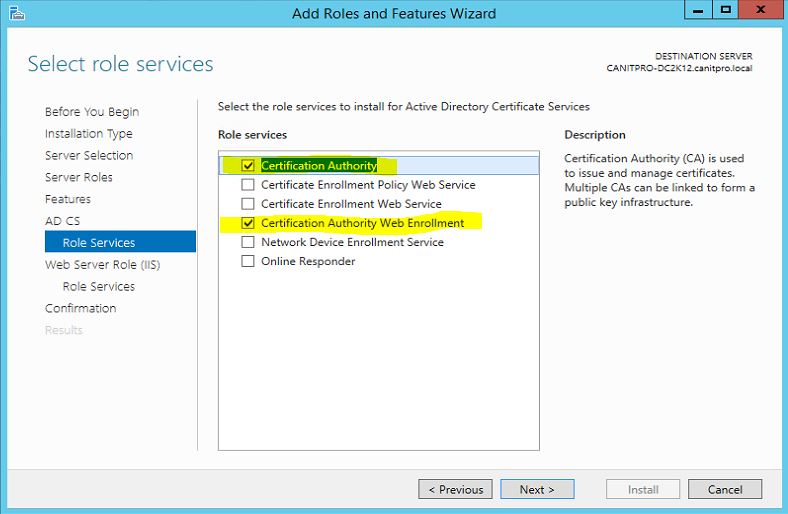The width and height of the screenshot is (788, 514).
Task: Open the Confirmation step
Action: [80, 309]
